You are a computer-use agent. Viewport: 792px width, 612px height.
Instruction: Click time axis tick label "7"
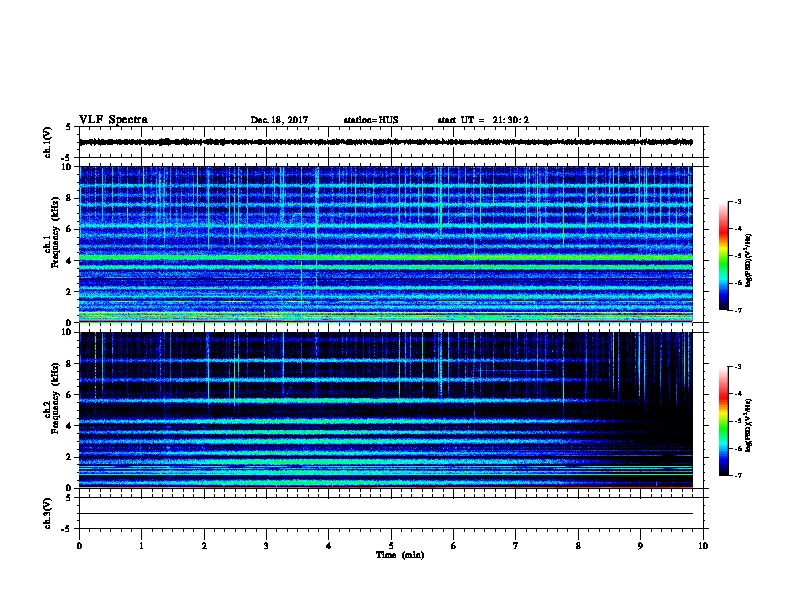click(x=516, y=546)
